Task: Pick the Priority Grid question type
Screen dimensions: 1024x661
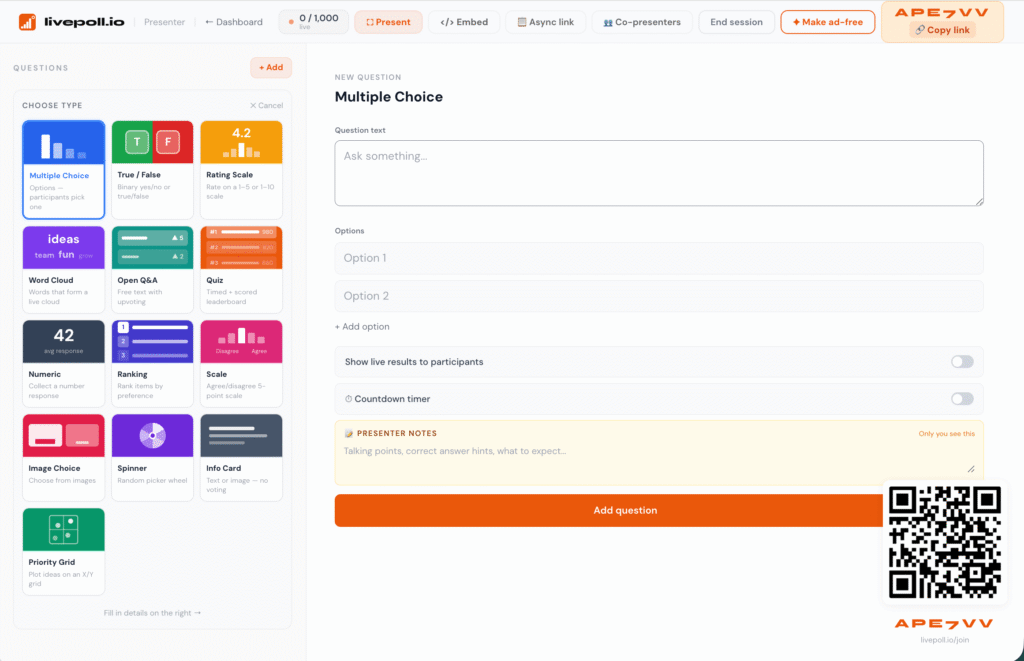Action: pos(63,551)
